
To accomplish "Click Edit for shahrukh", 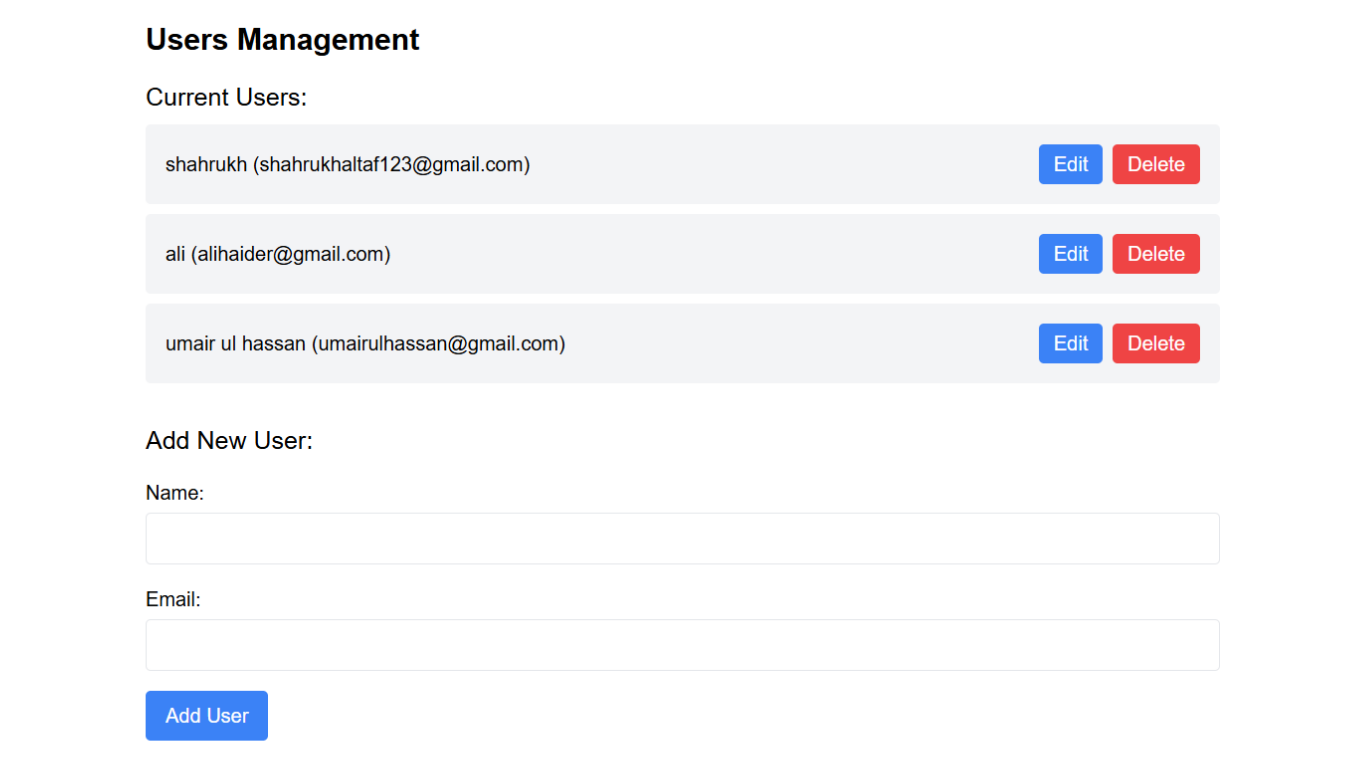I will tap(1070, 164).
